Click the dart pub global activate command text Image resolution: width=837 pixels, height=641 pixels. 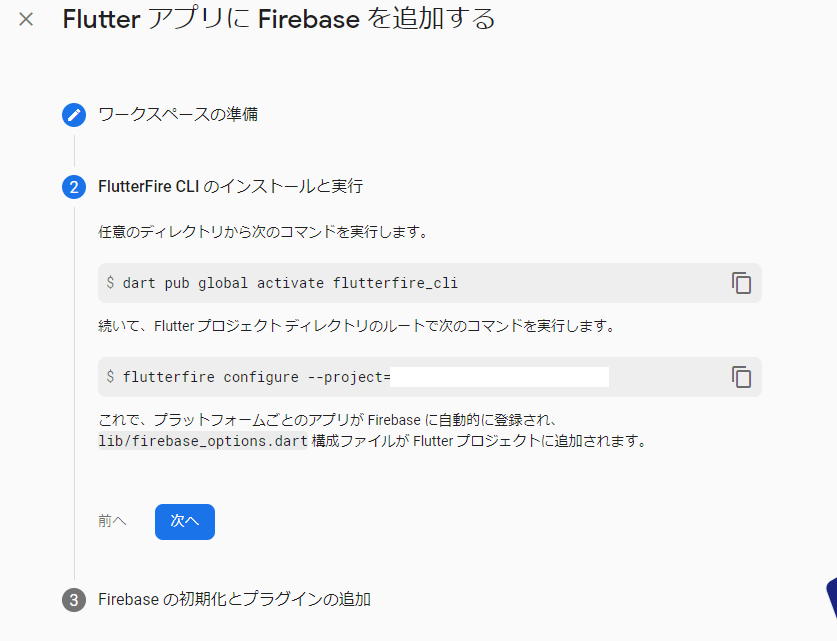[x=290, y=283]
